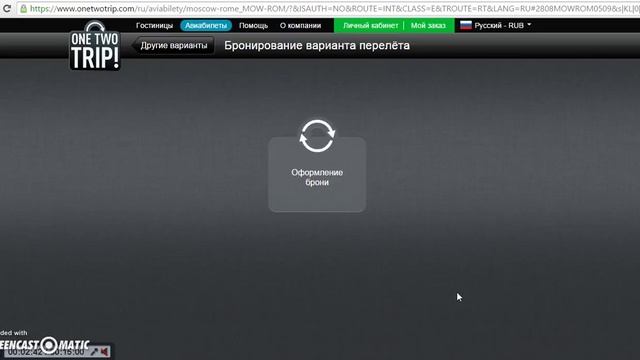Open the One Two Trip logo homepage

(95, 46)
